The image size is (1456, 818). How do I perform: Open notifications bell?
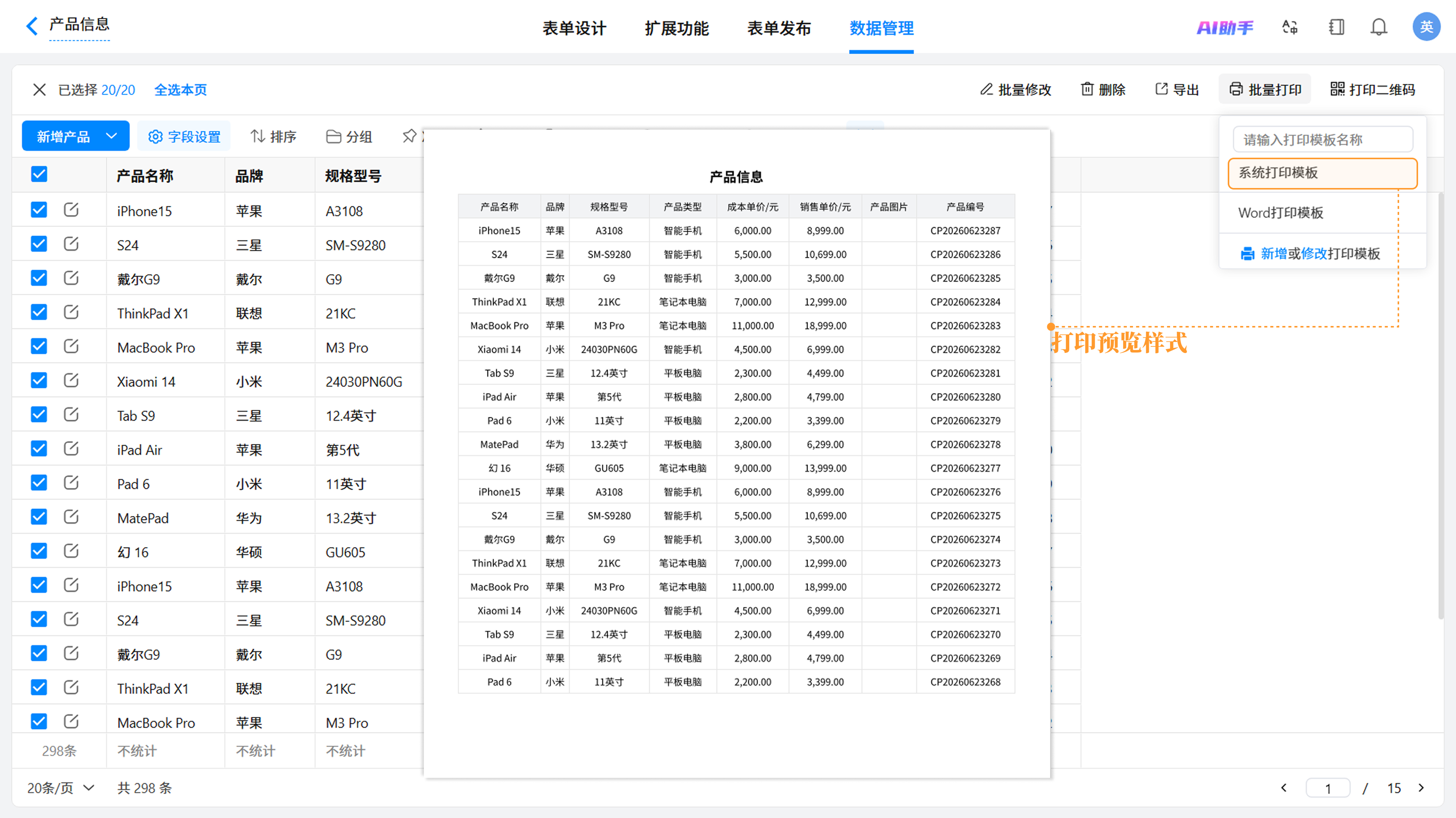pyautogui.click(x=1379, y=27)
